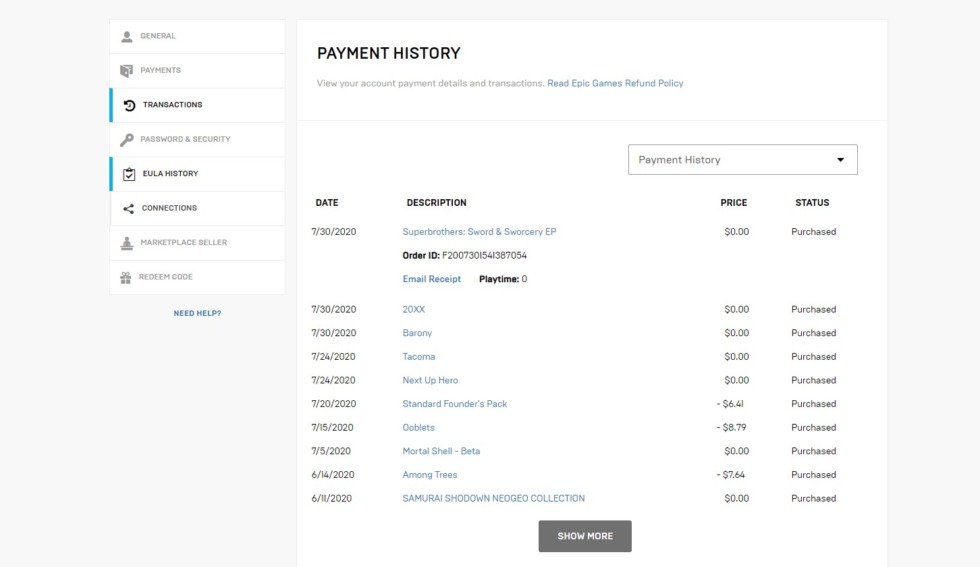Image resolution: width=980 pixels, height=567 pixels.
Task: Click the $0.00 price in Tacoma row
Action: point(736,356)
